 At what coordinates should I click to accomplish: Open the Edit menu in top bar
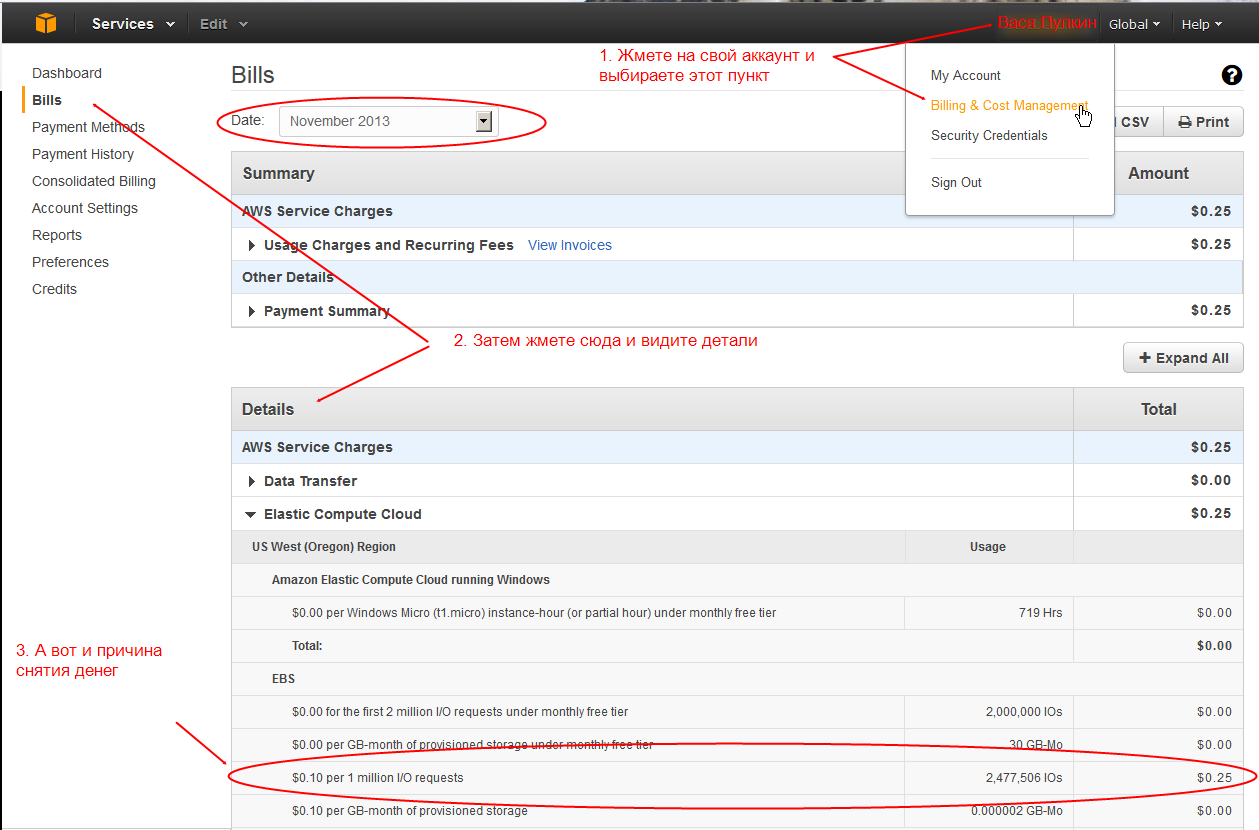[223, 24]
